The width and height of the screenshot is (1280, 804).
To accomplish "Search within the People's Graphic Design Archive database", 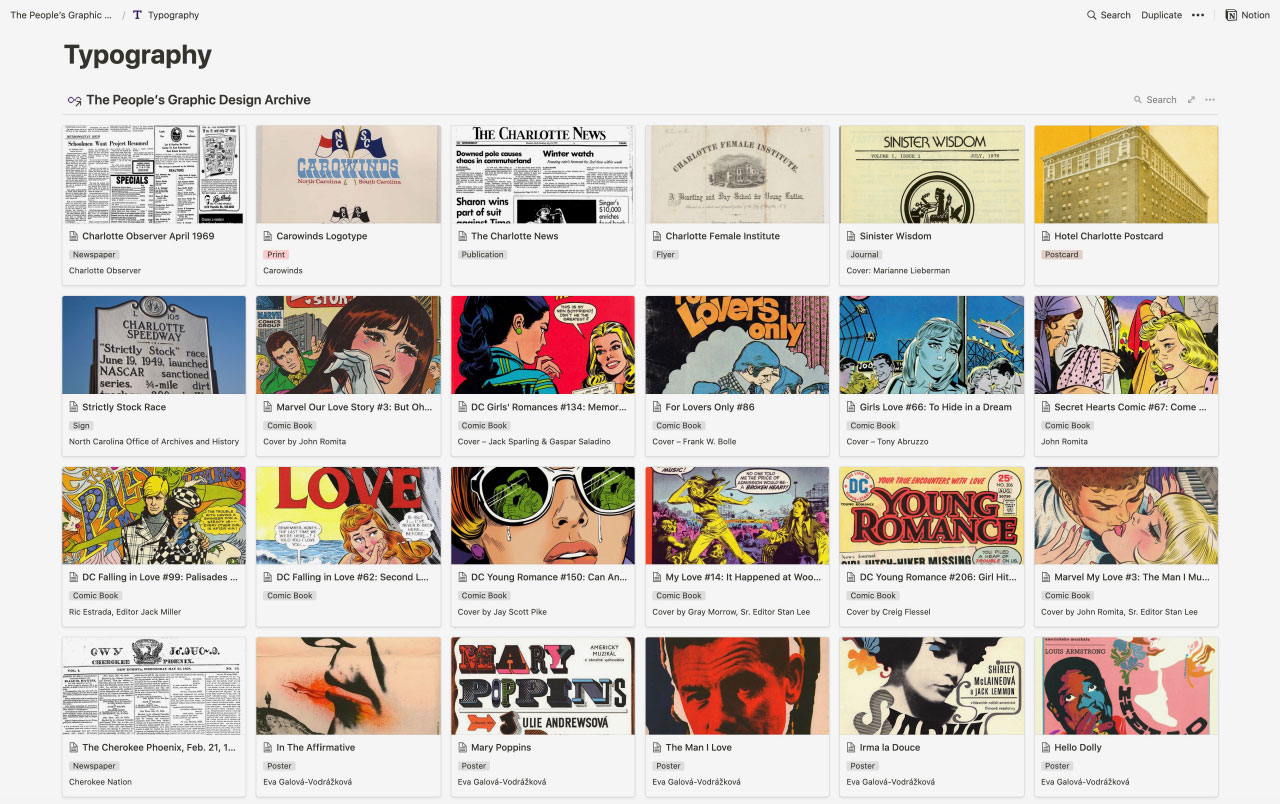I will click(x=1155, y=100).
